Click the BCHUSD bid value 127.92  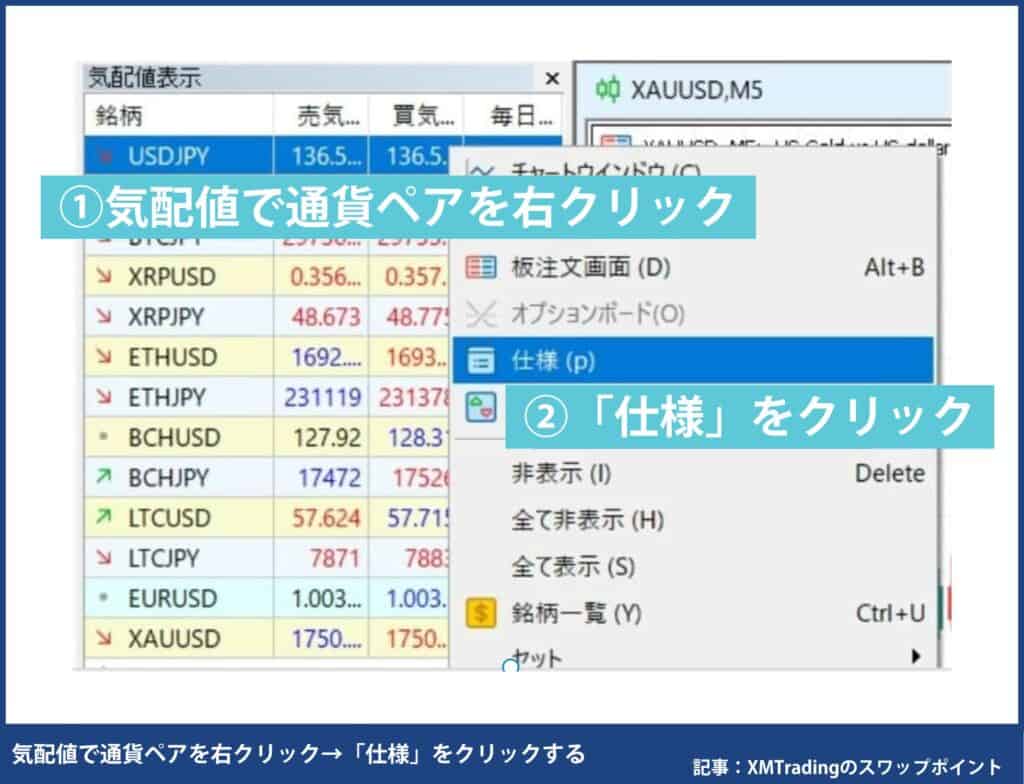327,438
